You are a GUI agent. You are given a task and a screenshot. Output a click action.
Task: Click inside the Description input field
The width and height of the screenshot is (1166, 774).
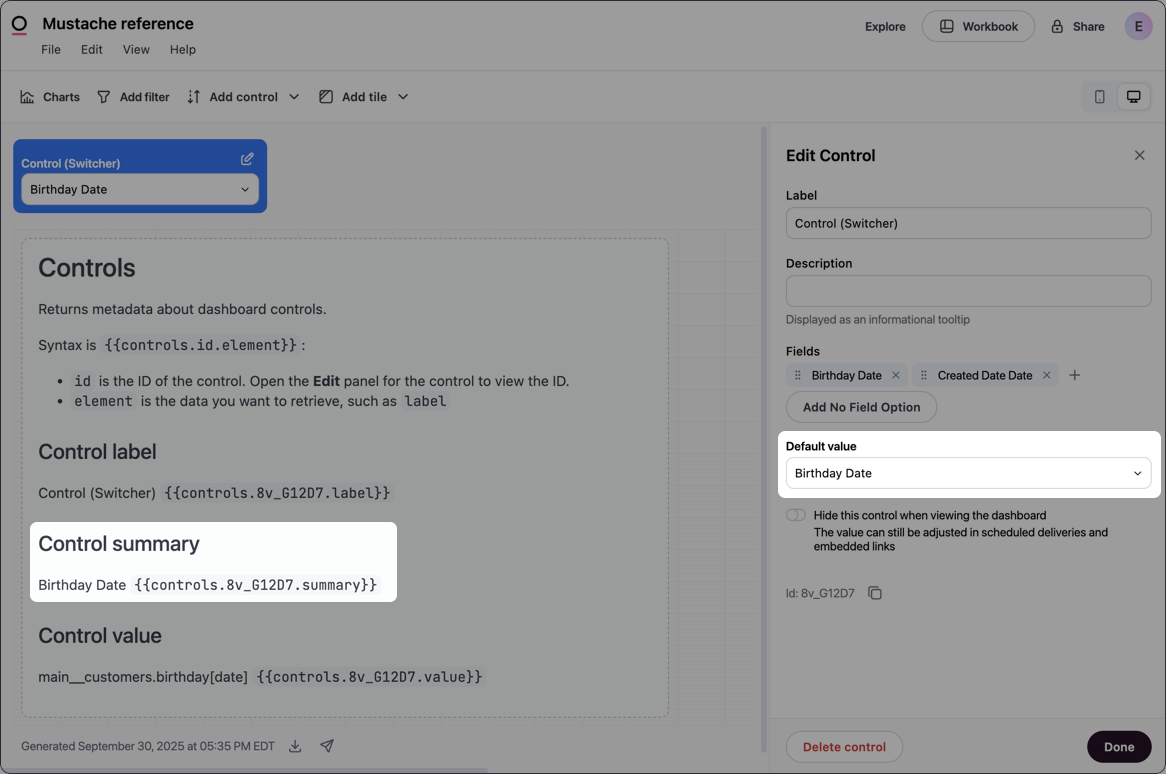pyautogui.click(x=967, y=290)
